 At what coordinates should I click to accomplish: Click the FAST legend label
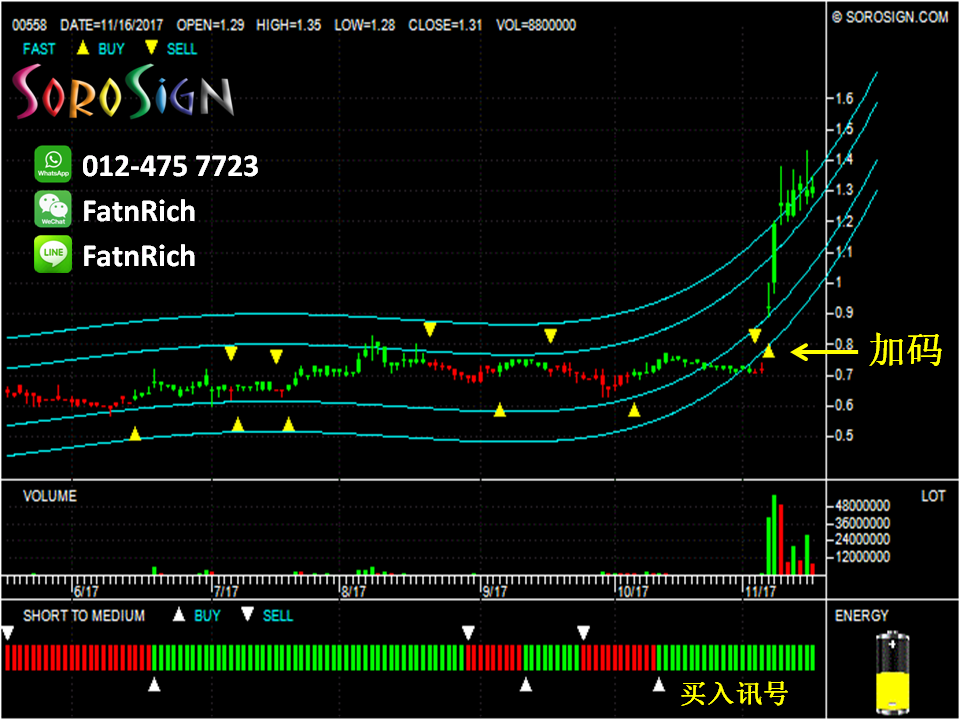(x=39, y=49)
